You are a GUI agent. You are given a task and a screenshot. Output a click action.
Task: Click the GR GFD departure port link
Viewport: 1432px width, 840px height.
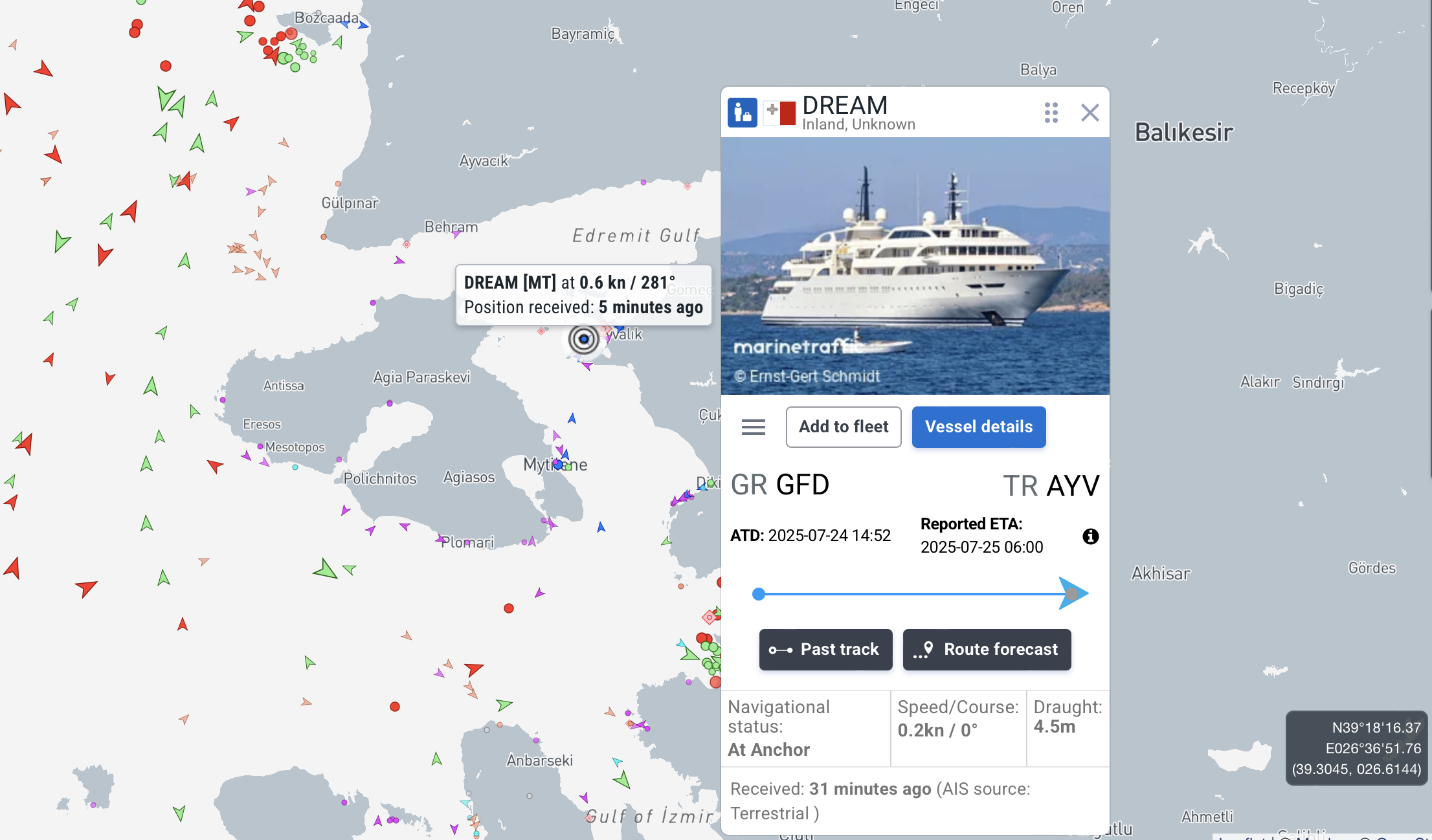point(779,485)
